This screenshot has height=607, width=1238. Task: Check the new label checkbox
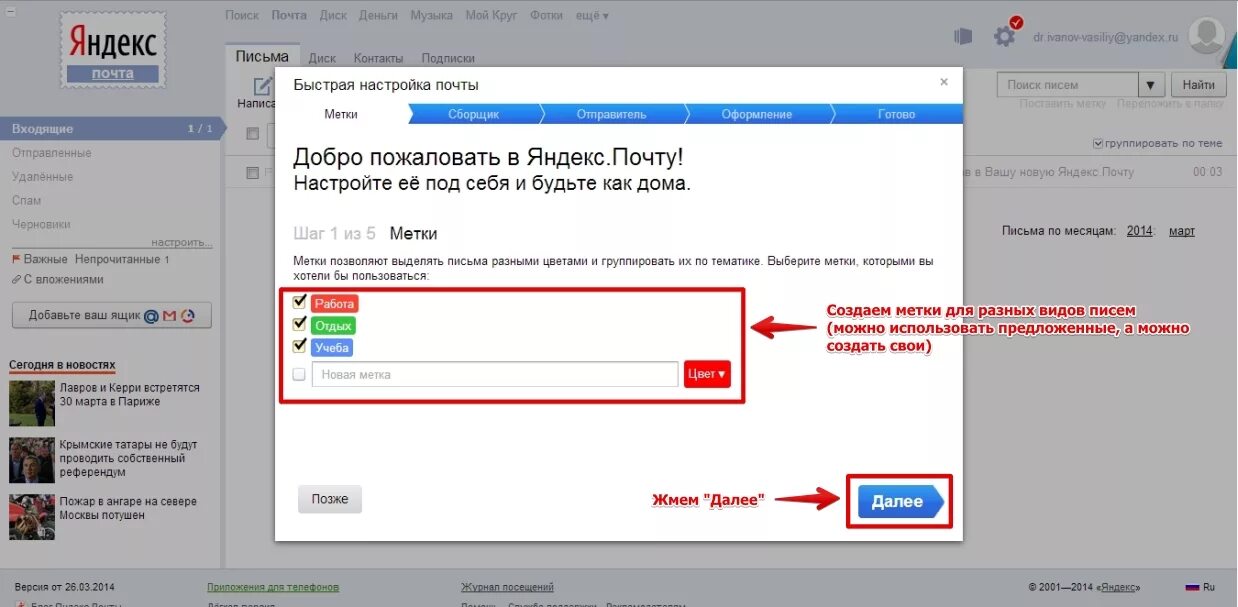299,374
